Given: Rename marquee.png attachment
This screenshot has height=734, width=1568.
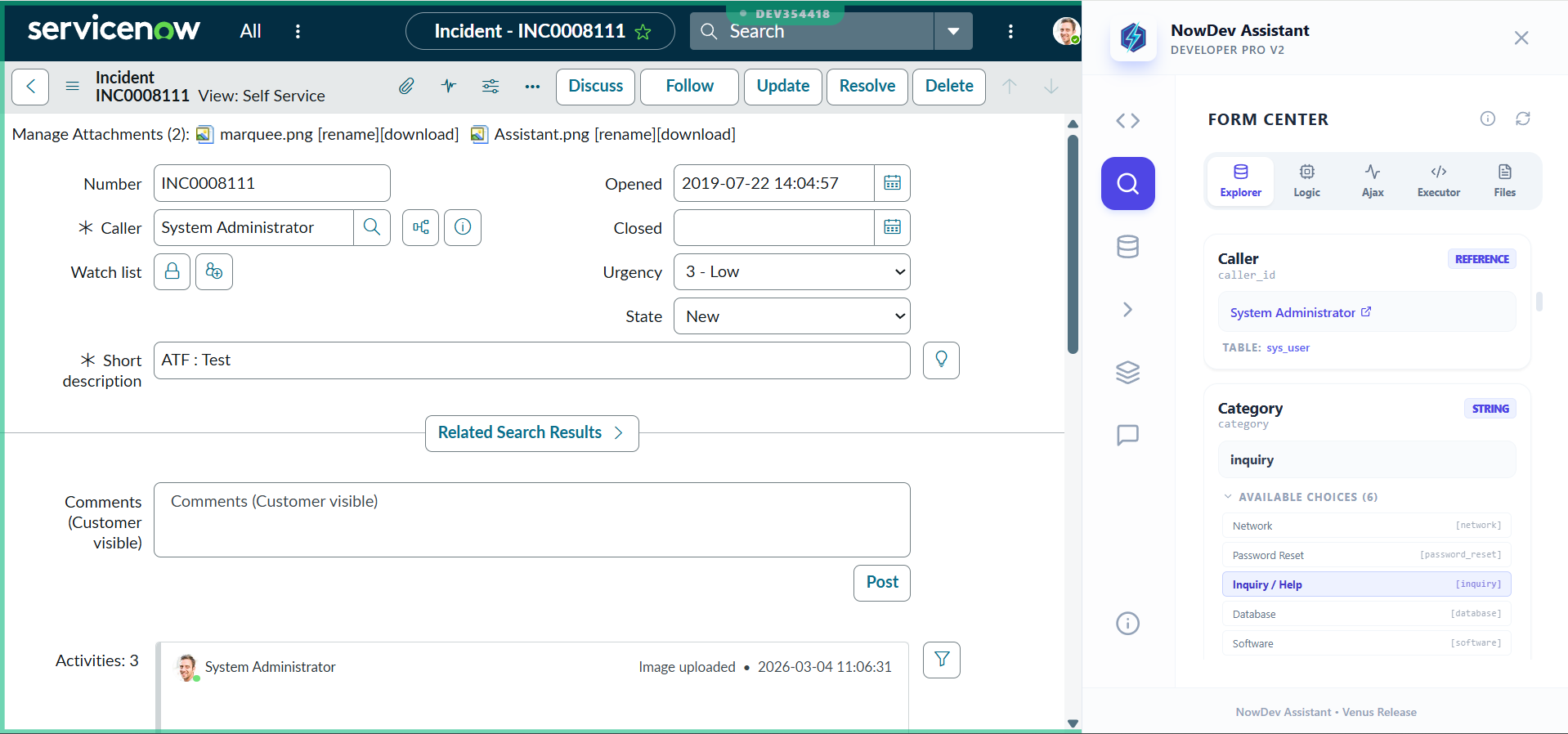Looking at the screenshot, I should point(348,134).
